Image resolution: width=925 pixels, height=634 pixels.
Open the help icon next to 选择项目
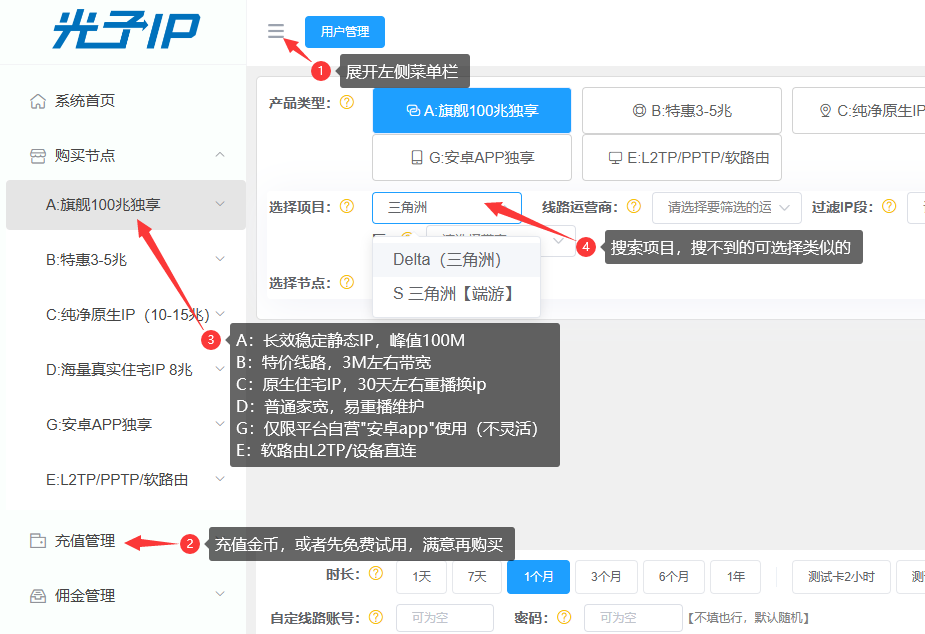point(347,206)
